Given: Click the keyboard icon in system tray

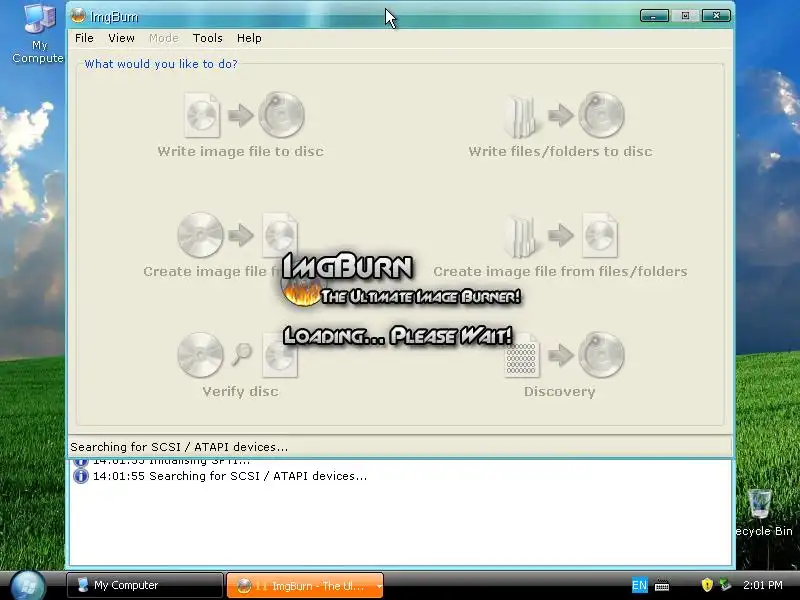Looking at the screenshot, I should click(662, 585).
